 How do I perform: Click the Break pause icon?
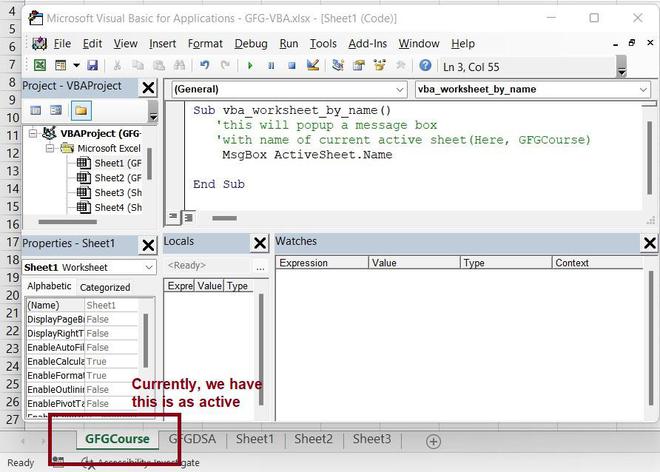point(271,66)
